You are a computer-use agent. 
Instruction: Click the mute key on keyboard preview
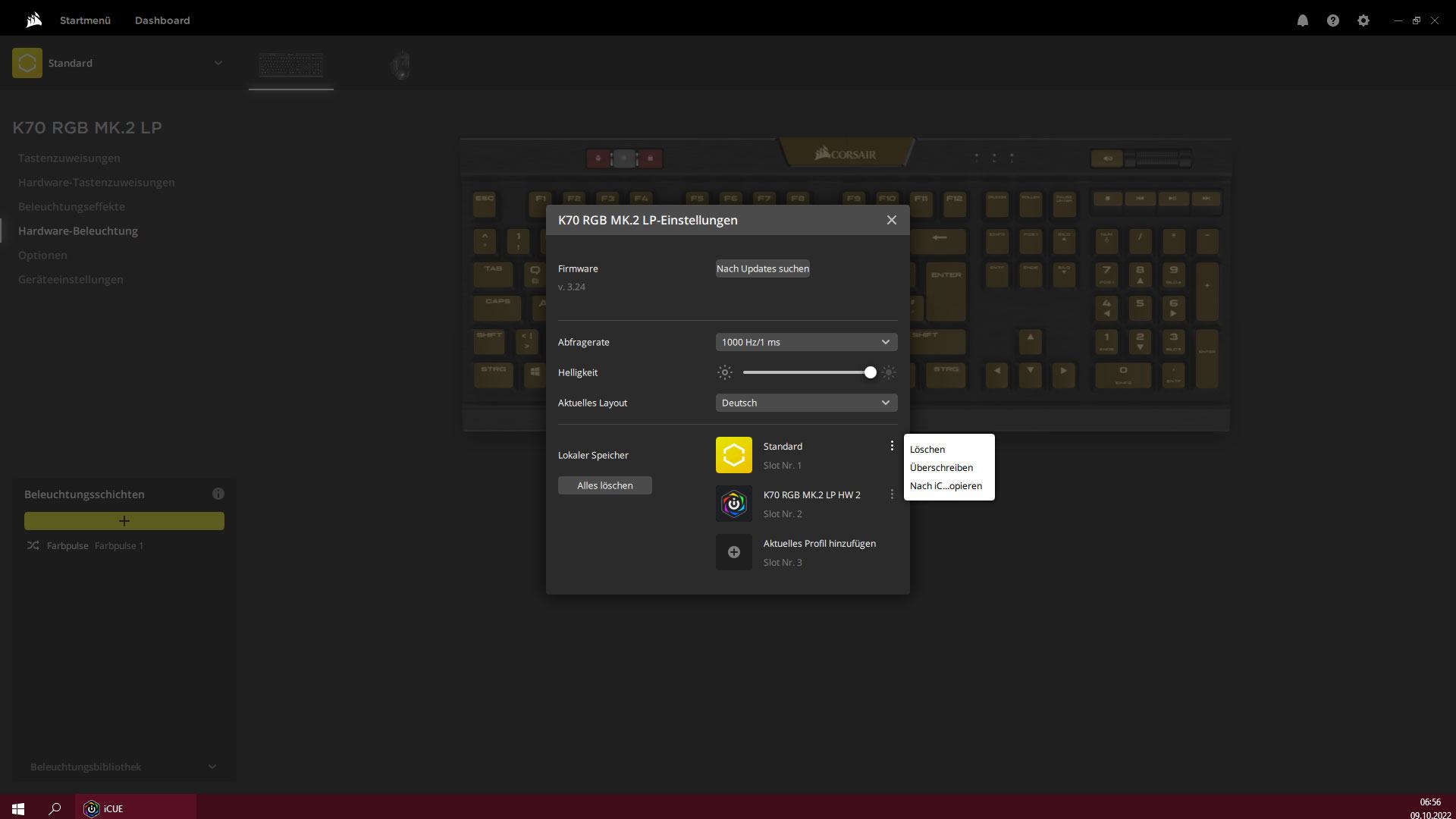[1106, 158]
